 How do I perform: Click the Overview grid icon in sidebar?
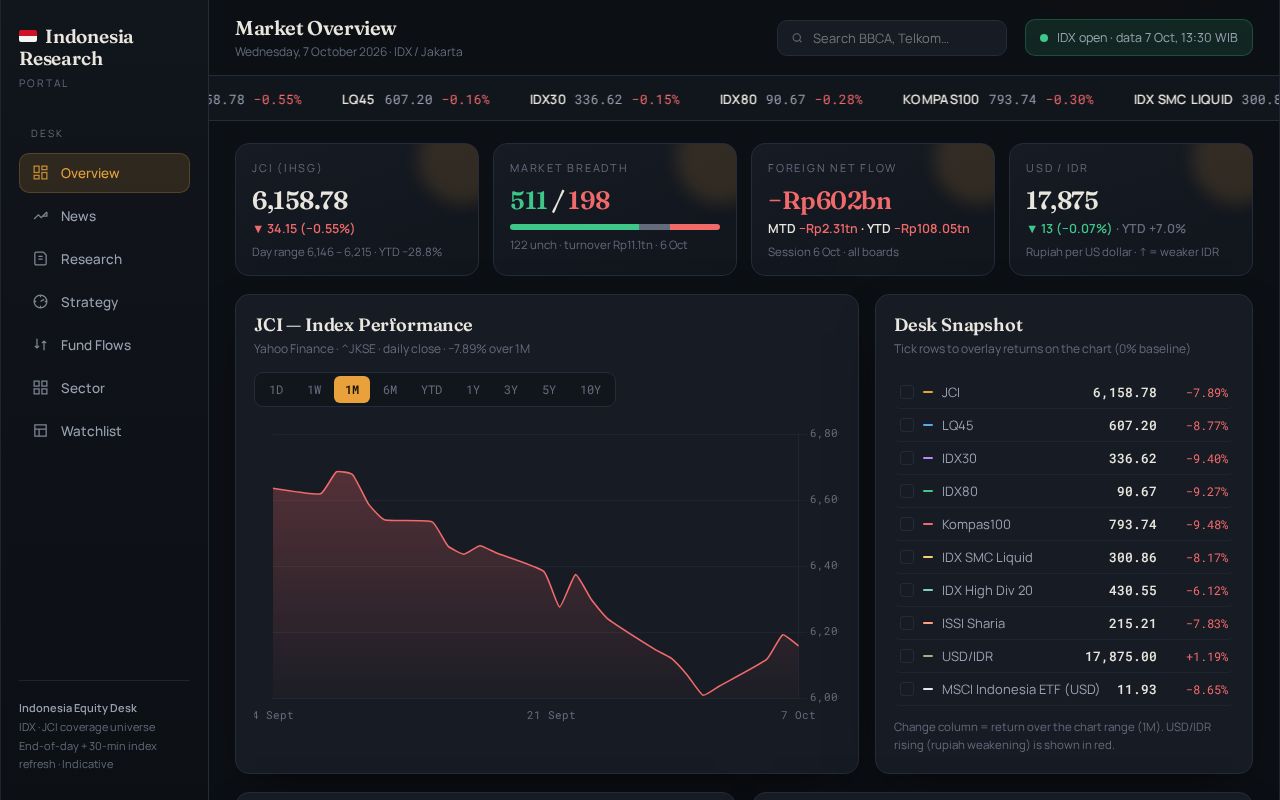40,173
